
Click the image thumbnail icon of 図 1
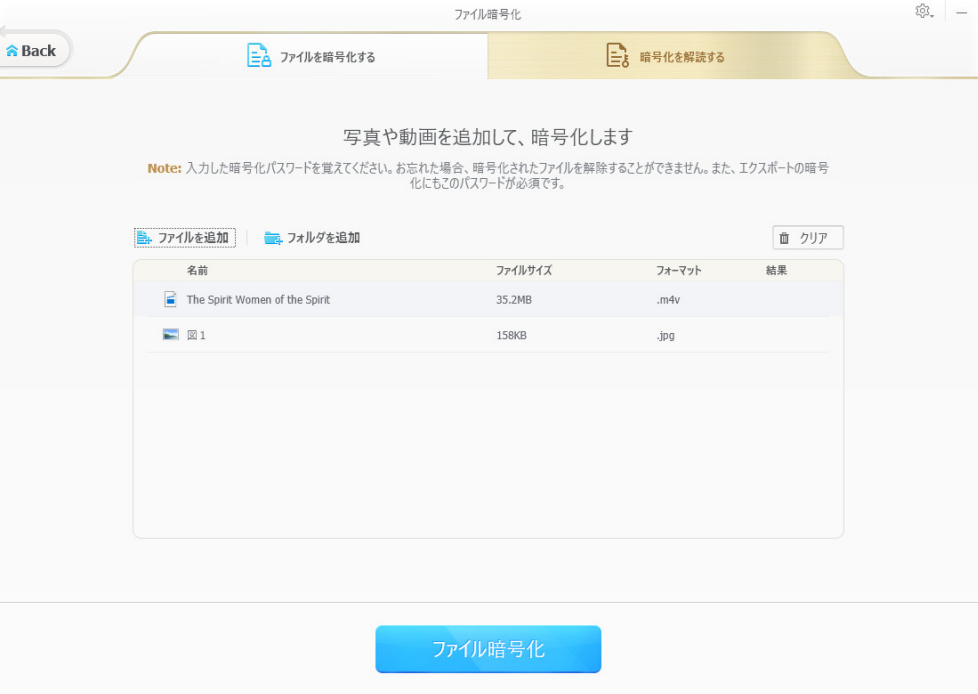pos(170,335)
